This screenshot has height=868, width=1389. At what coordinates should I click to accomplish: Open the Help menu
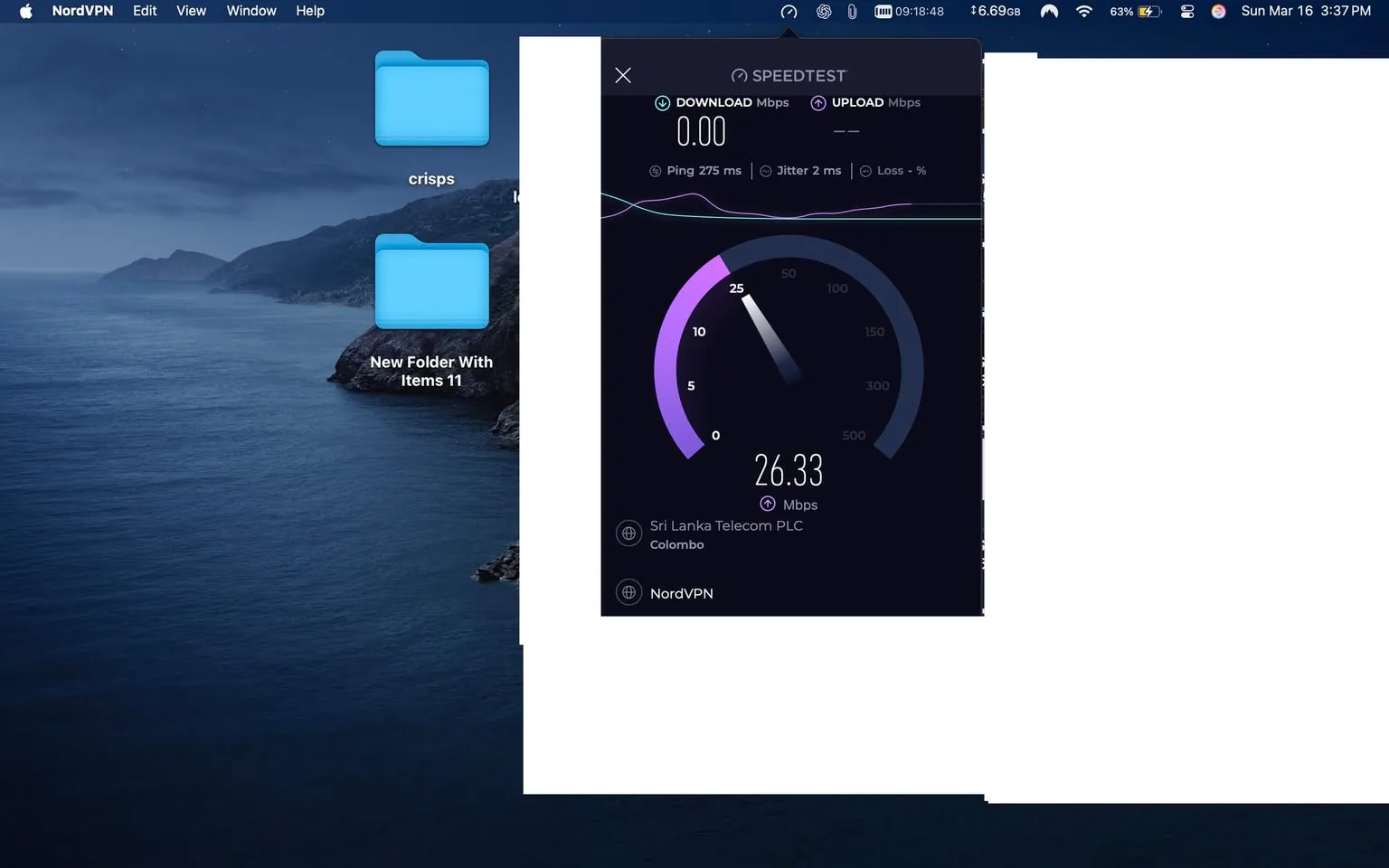click(310, 11)
